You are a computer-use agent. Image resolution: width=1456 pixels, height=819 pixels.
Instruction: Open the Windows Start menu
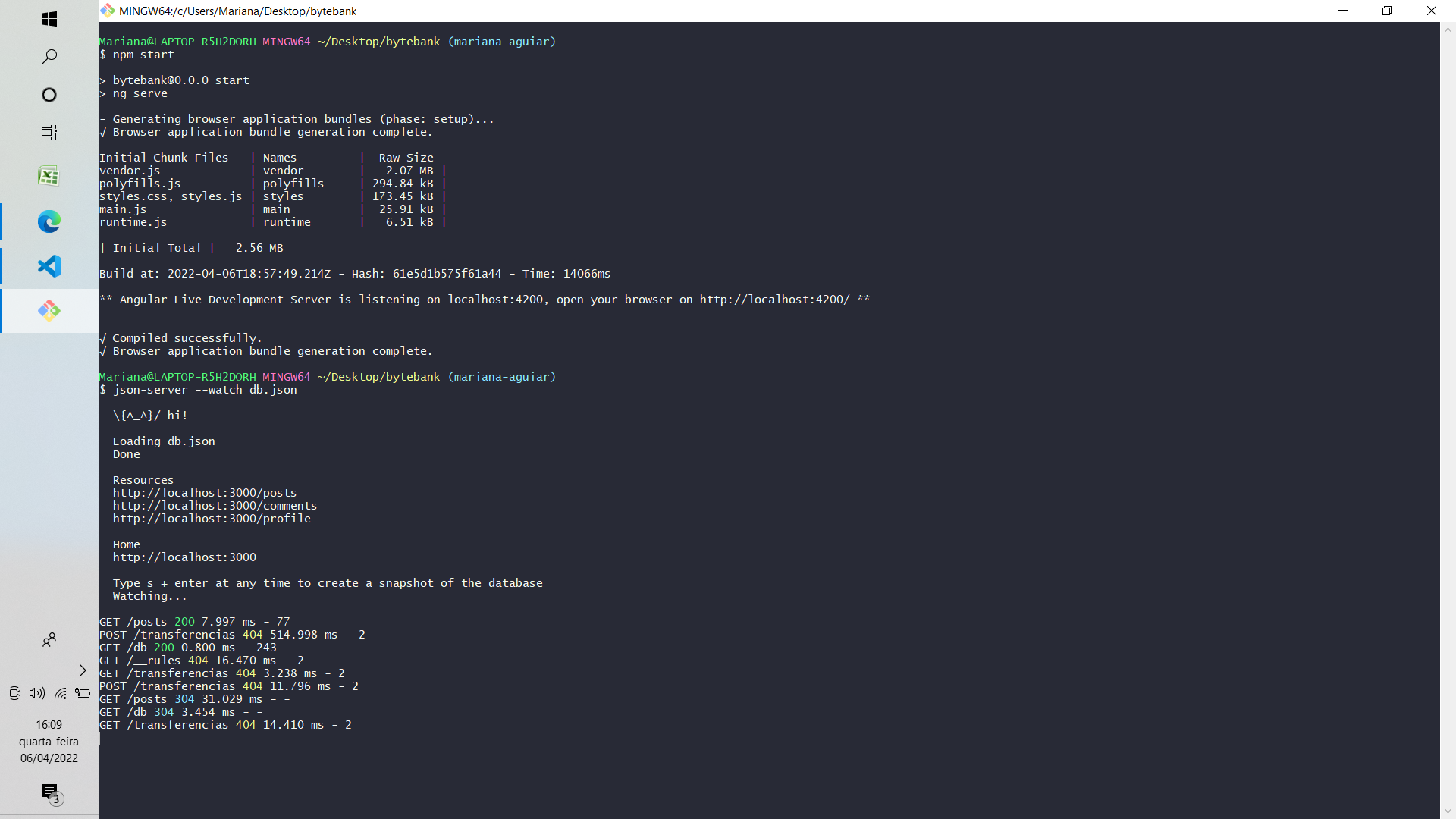[49, 19]
